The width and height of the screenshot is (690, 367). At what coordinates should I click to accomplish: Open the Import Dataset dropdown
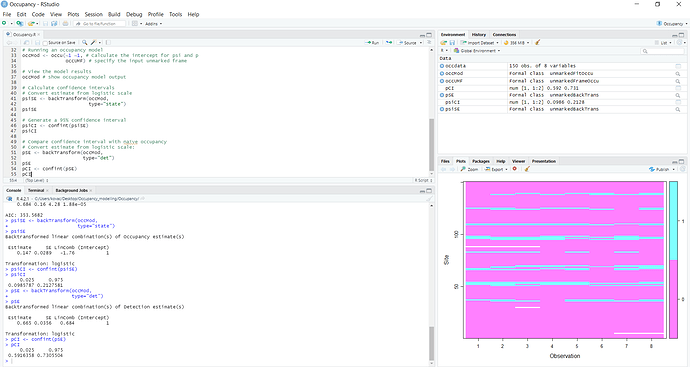pos(480,43)
